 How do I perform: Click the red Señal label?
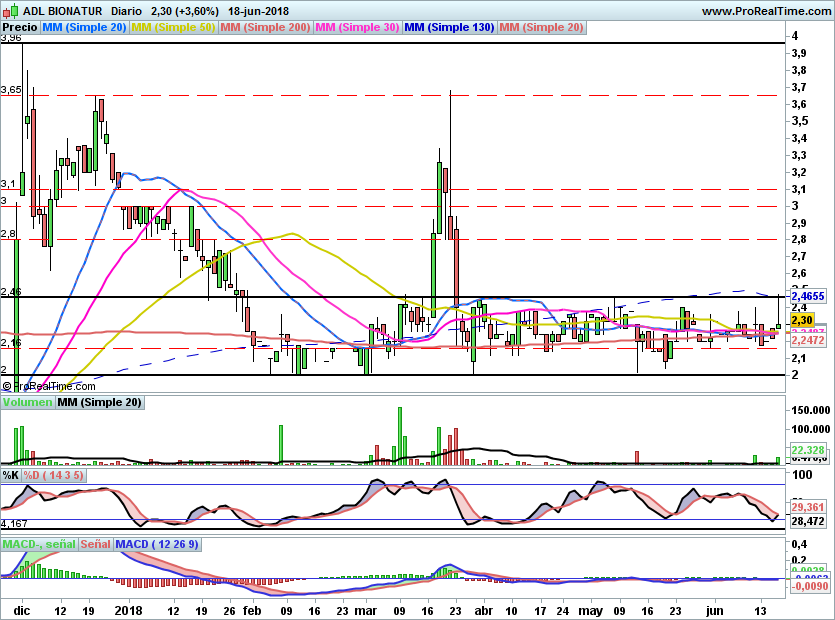click(x=95, y=544)
